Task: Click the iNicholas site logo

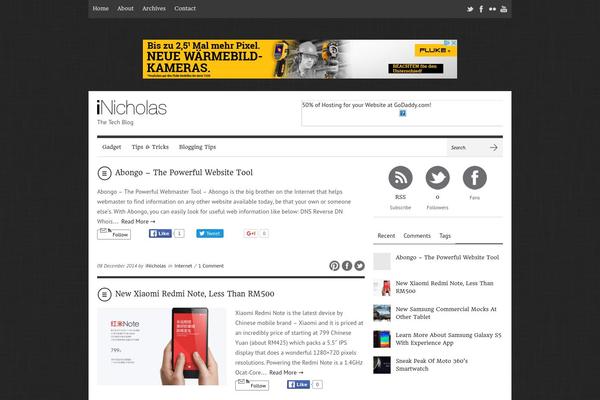Action: pos(132,108)
